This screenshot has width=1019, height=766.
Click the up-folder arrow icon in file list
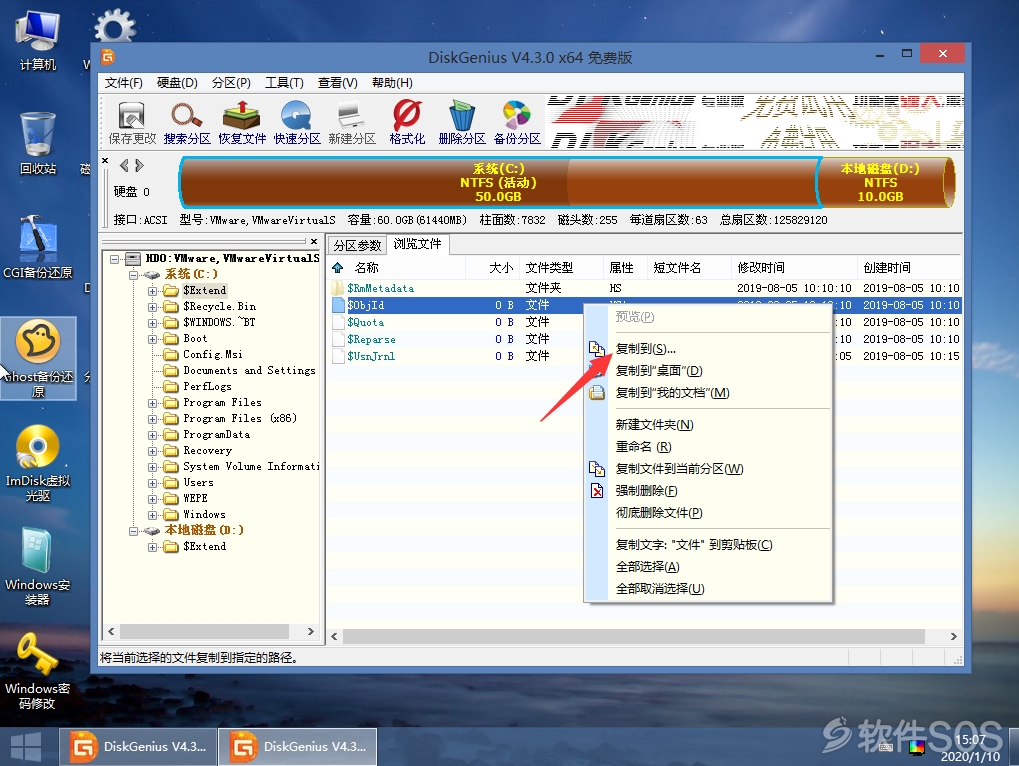pyautogui.click(x=337, y=268)
